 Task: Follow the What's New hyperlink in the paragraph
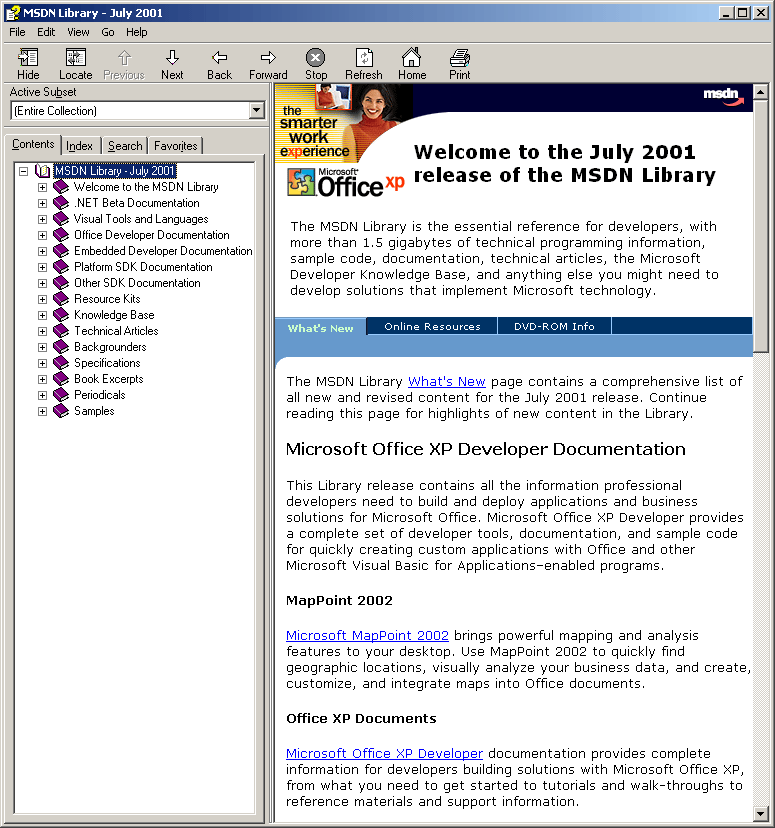point(447,381)
